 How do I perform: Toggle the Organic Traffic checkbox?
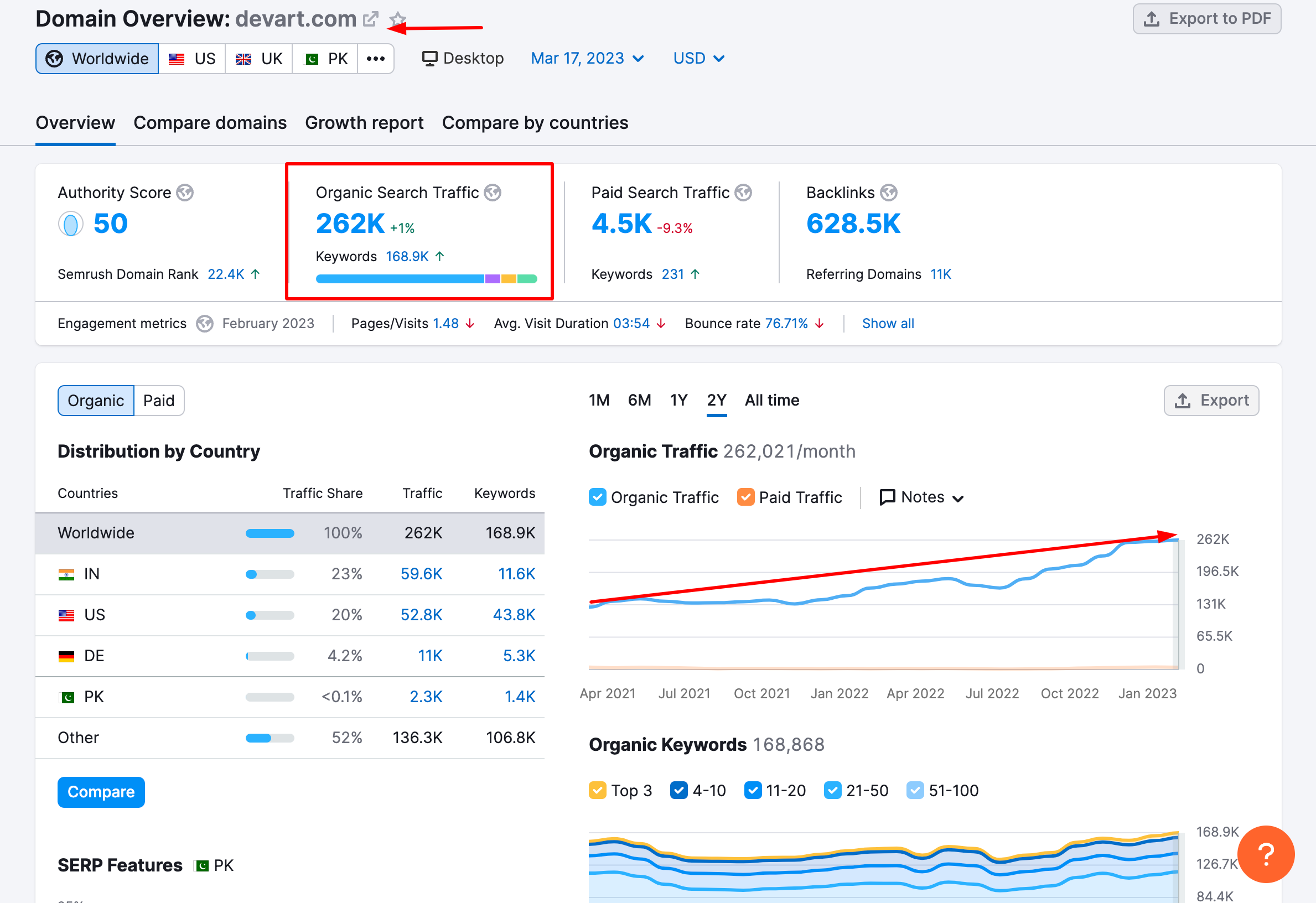[x=598, y=497]
